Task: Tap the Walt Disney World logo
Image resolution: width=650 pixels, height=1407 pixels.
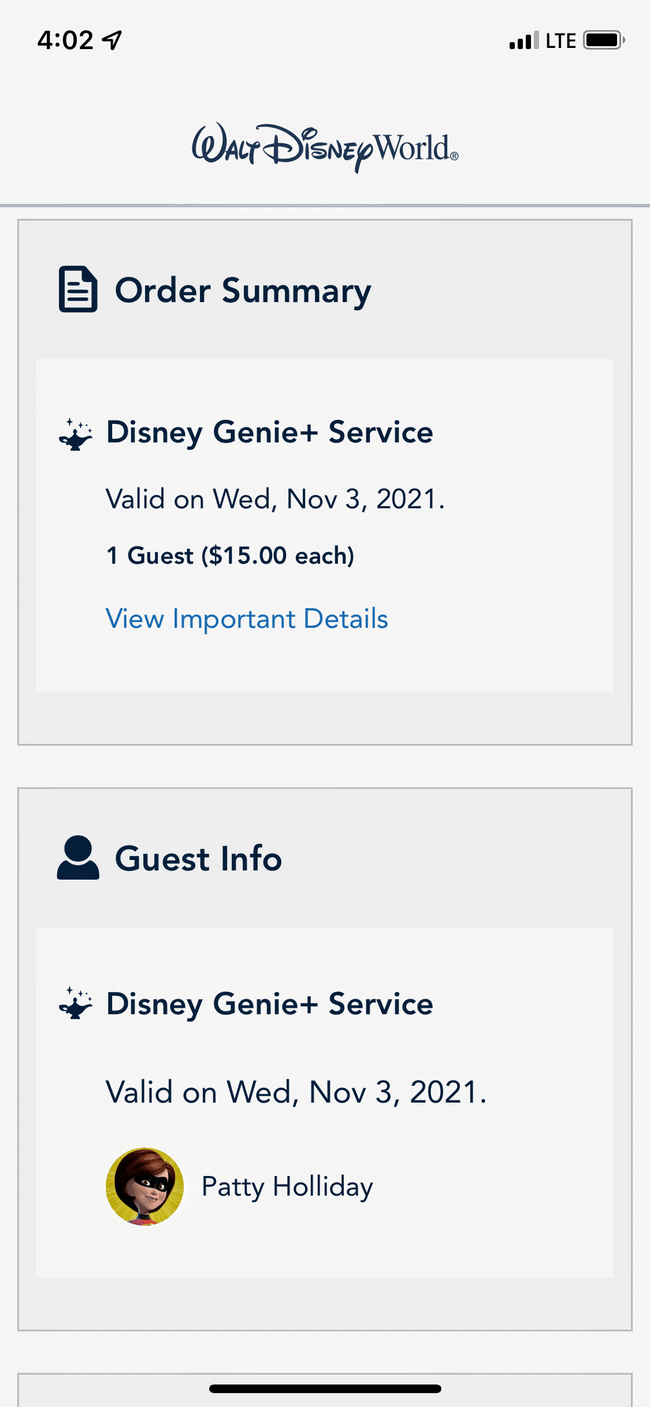Action: 325,148
